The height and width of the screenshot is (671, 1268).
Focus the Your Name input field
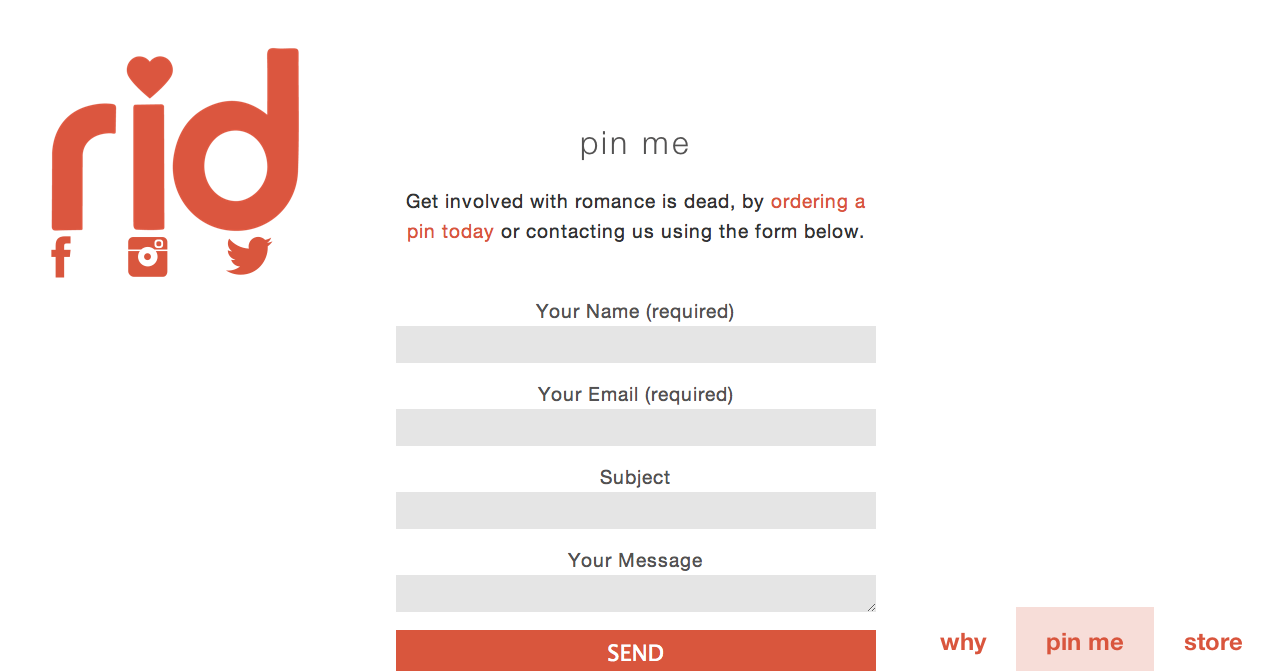pos(635,344)
